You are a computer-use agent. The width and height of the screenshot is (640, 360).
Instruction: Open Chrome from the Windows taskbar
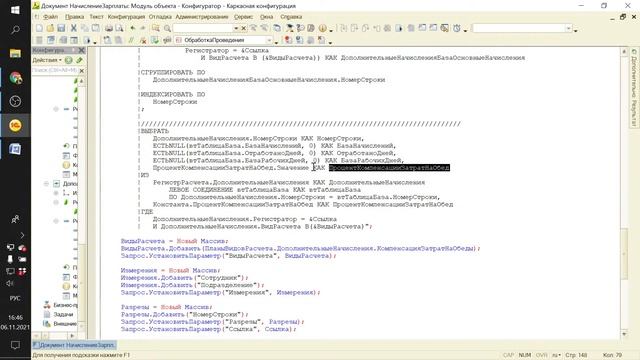[x=16, y=78]
